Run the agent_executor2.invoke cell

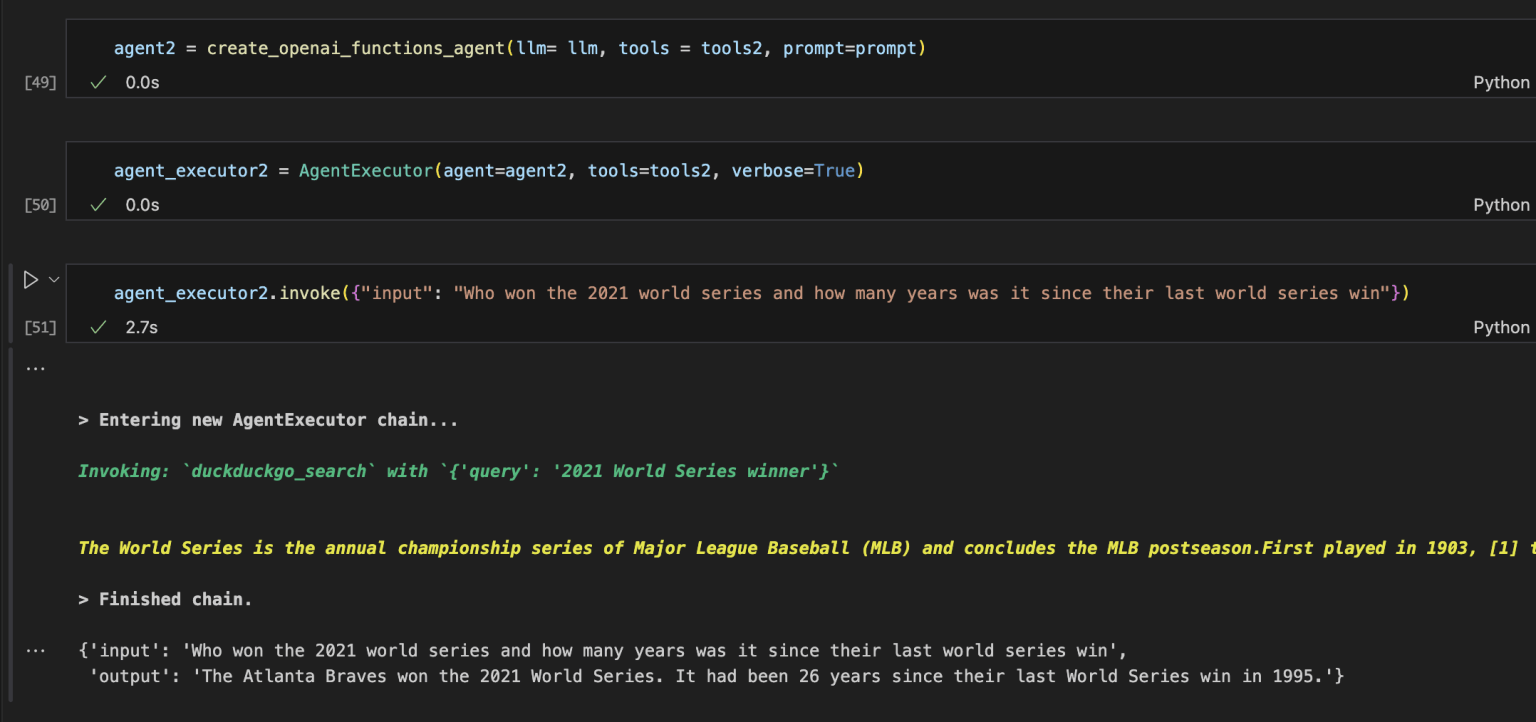[31, 280]
